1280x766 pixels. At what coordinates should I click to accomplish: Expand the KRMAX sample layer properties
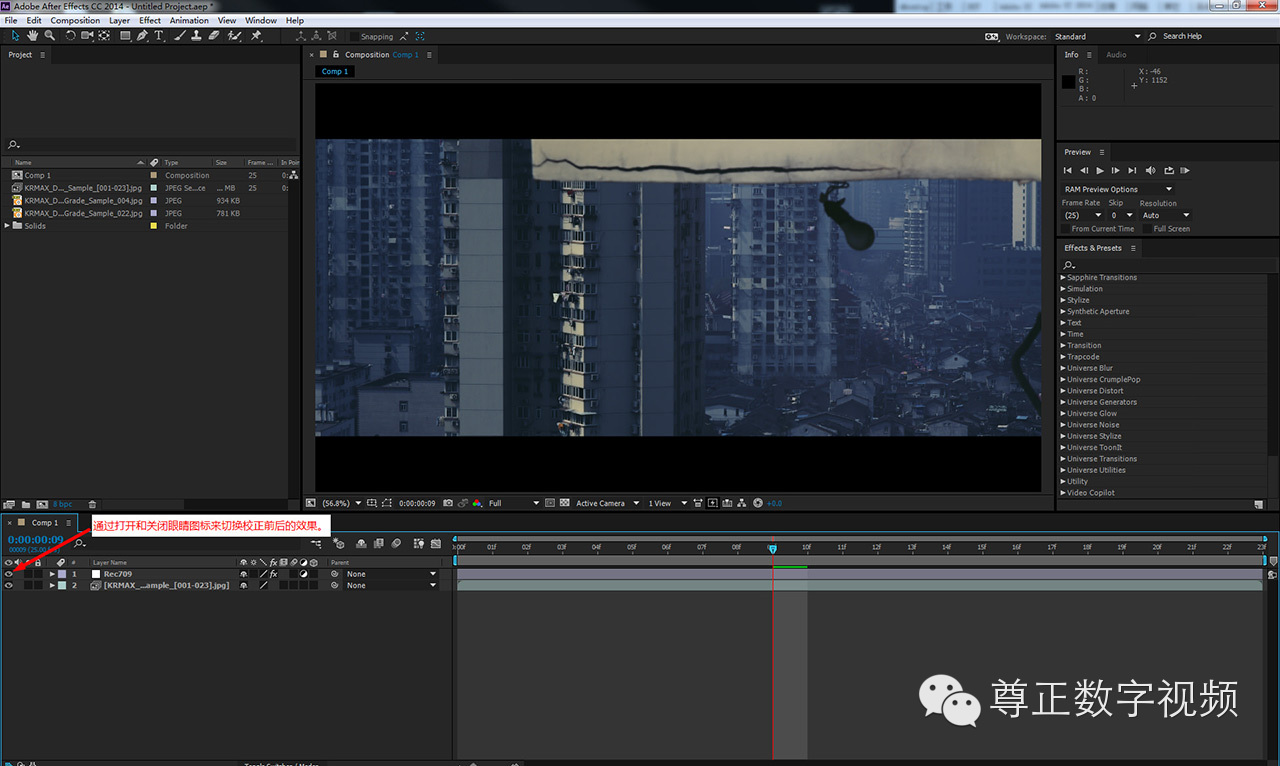point(52,585)
